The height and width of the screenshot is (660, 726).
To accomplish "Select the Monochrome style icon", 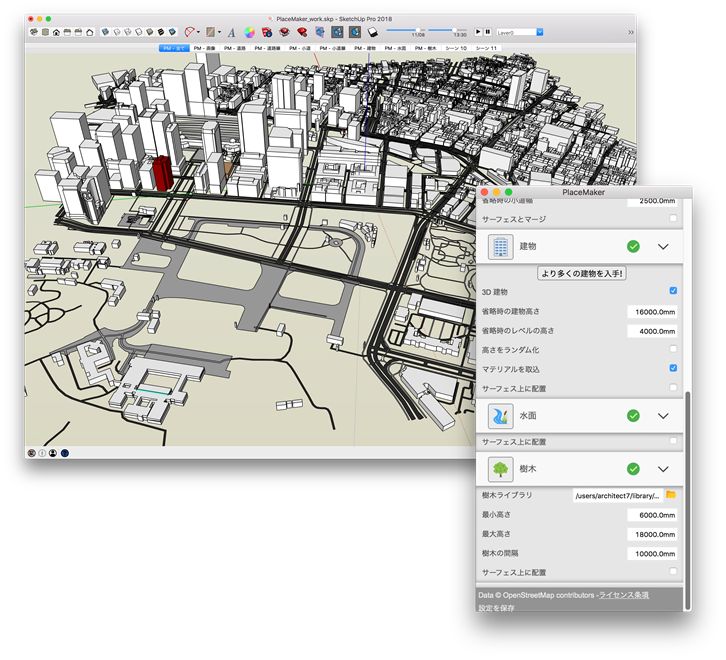I will point(172,32).
